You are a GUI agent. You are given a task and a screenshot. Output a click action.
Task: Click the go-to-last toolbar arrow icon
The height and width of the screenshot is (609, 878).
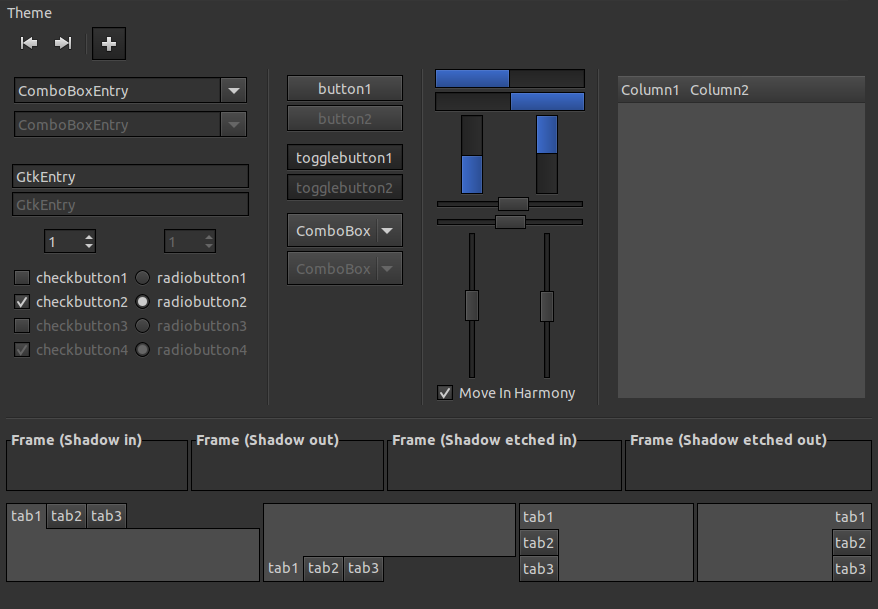63,43
